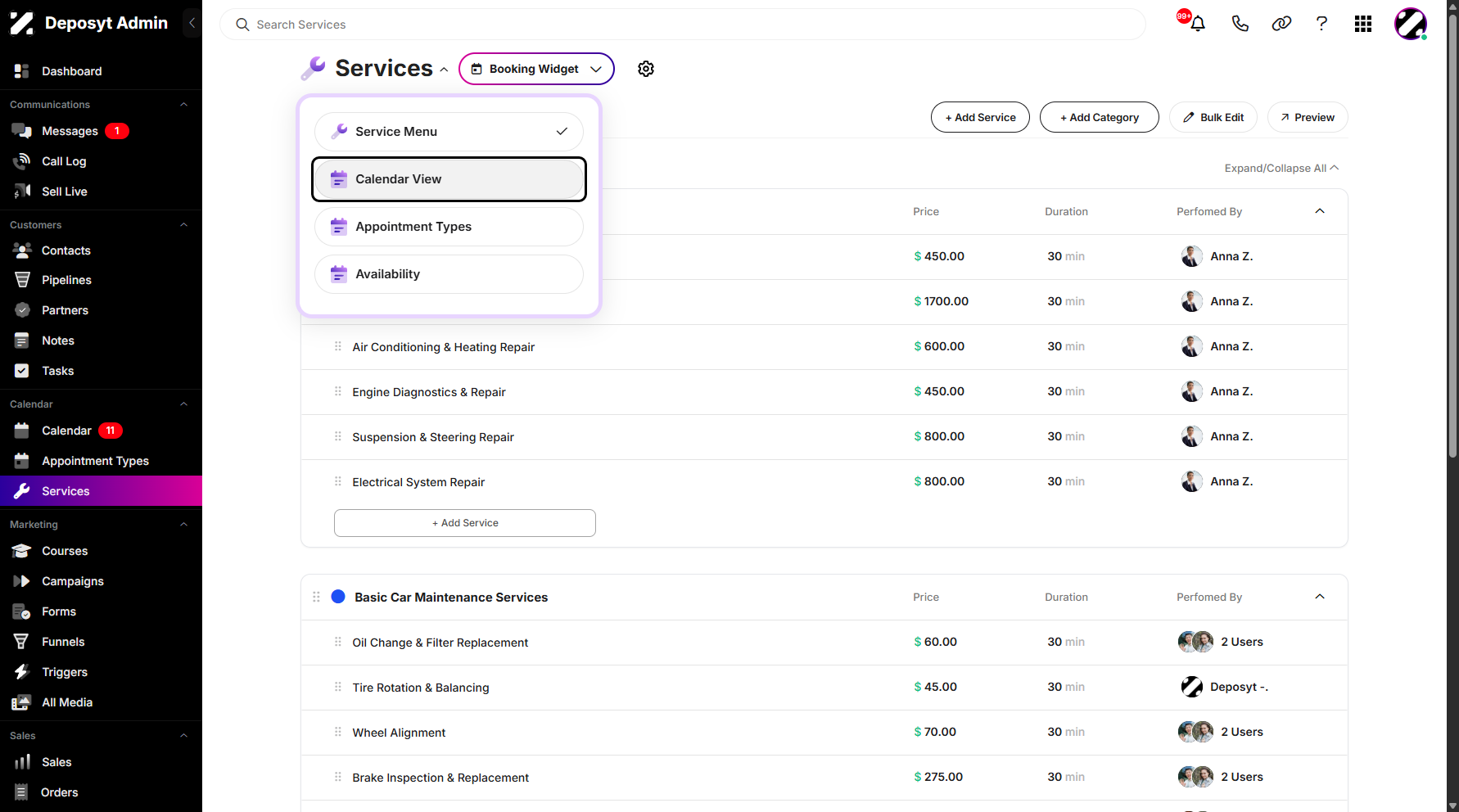Image resolution: width=1459 pixels, height=812 pixels.
Task: Collapse the sidebar with the arrow button
Action: [192, 23]
